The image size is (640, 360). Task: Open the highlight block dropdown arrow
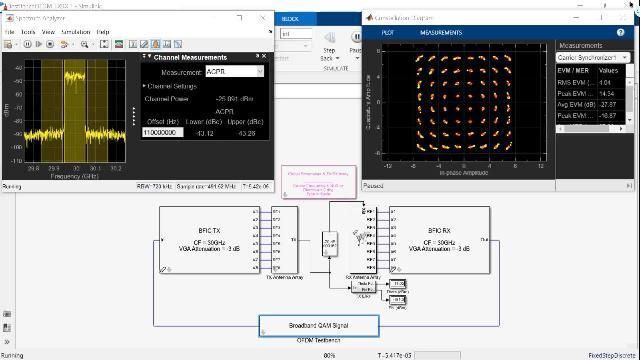(x=72, y=44)
